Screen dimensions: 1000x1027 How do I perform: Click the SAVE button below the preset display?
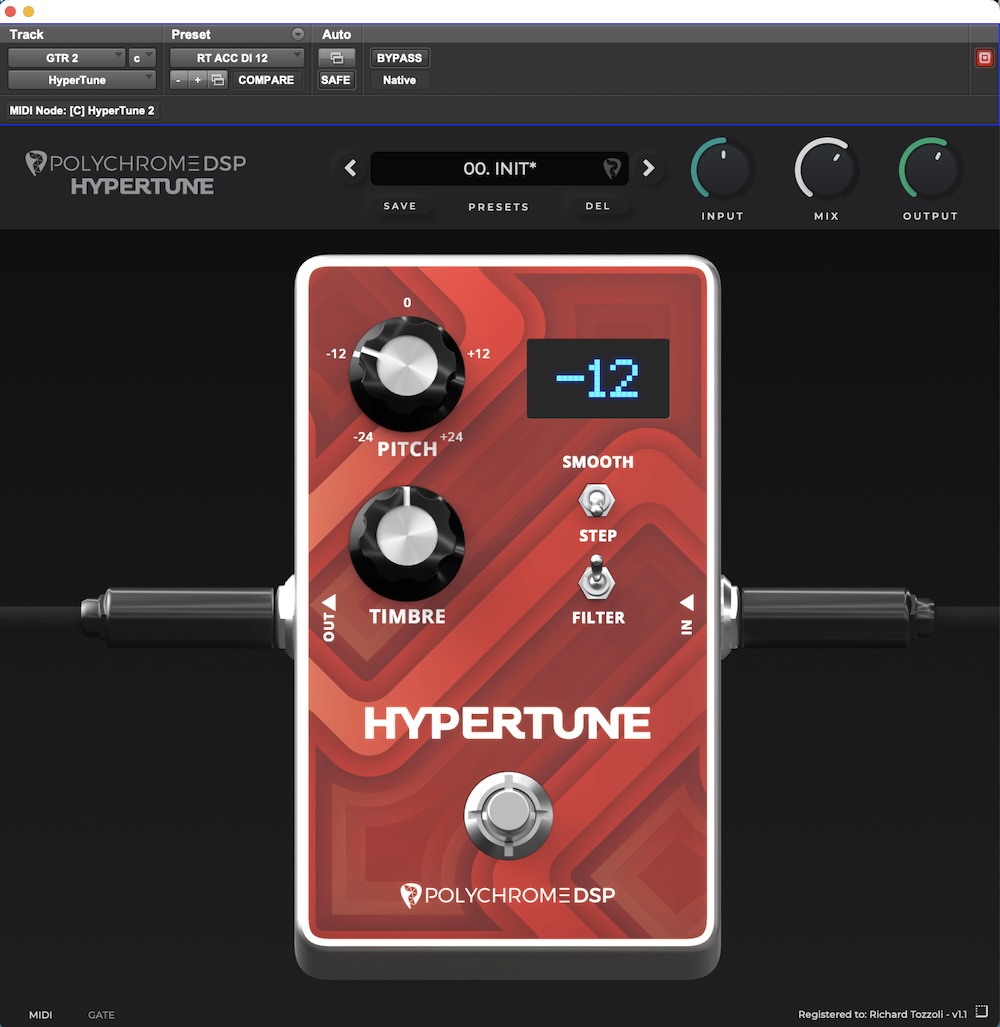coord(400,206)
